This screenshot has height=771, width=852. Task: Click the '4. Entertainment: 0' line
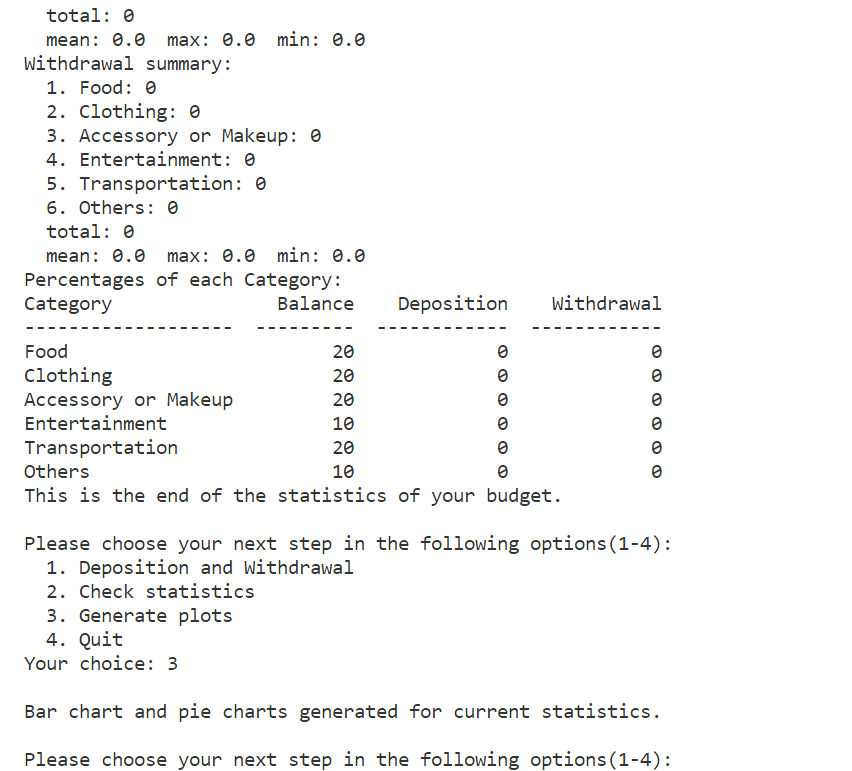[x=151, y=160]
